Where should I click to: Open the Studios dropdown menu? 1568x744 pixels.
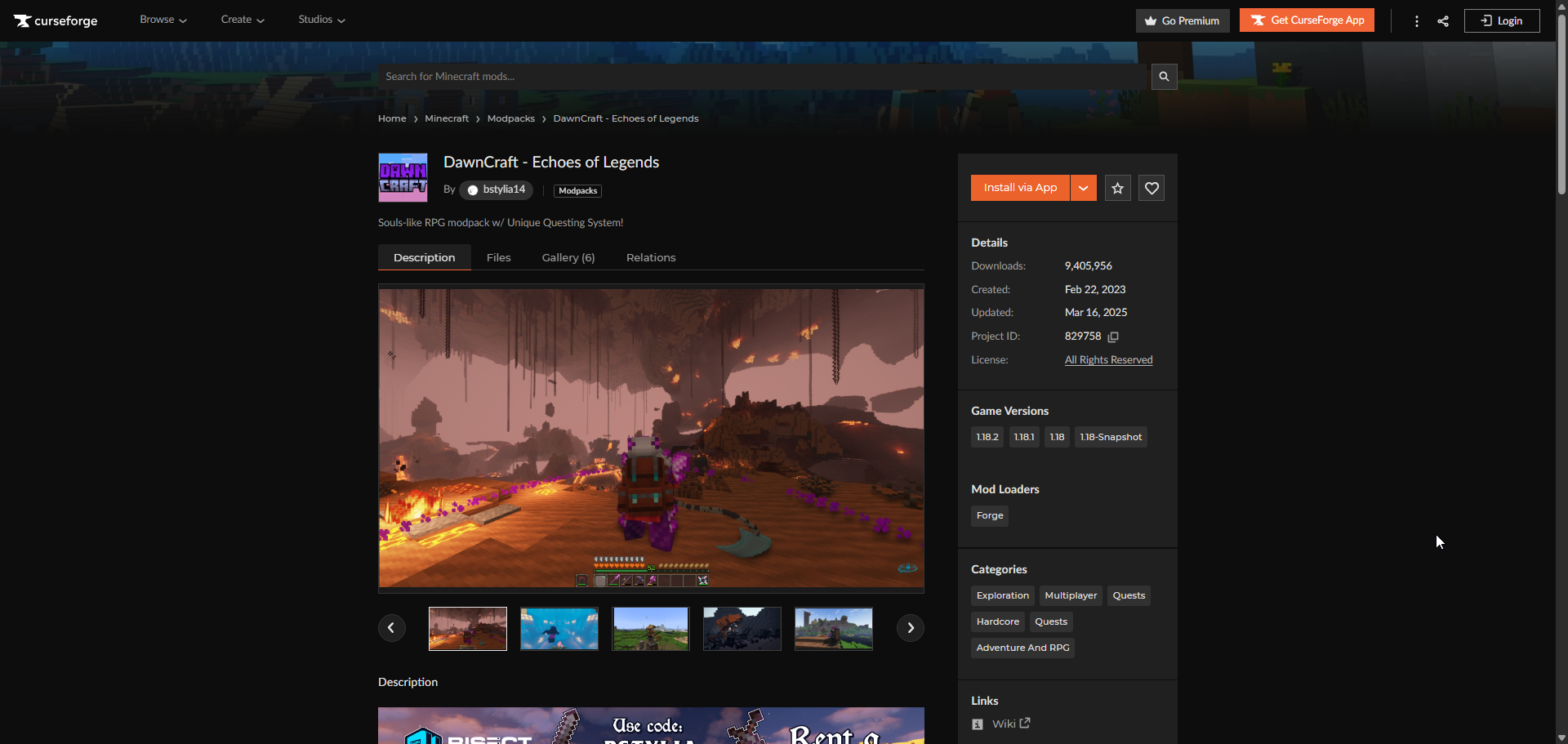[322, 20]
